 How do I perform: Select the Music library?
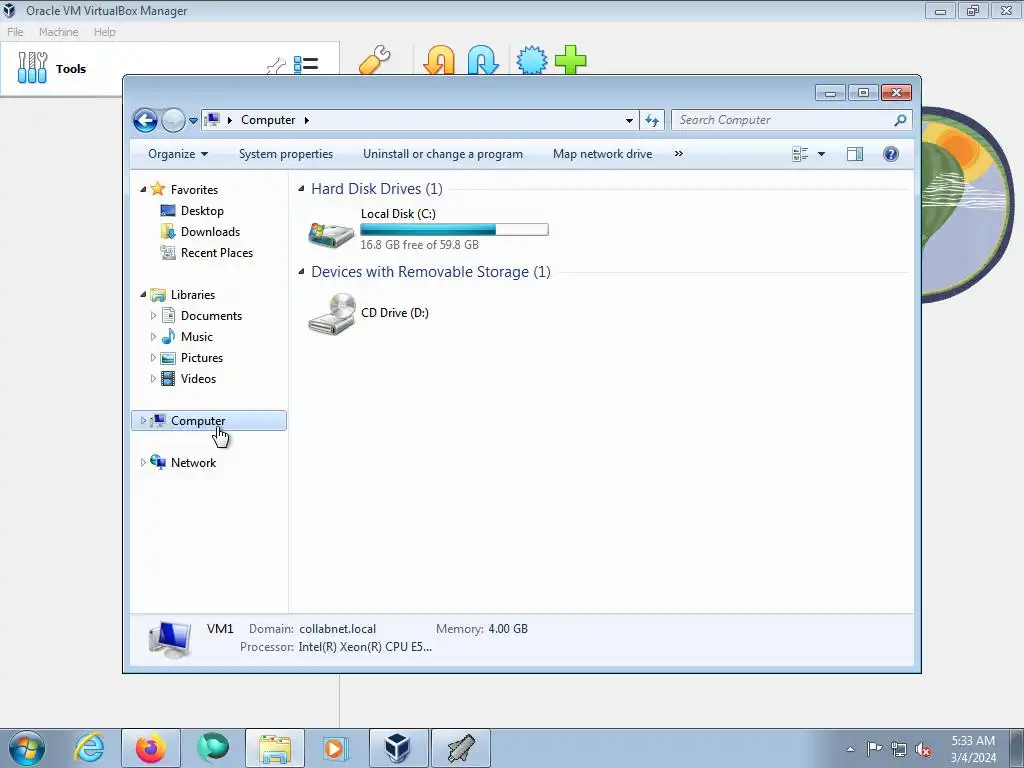(197, 337)
